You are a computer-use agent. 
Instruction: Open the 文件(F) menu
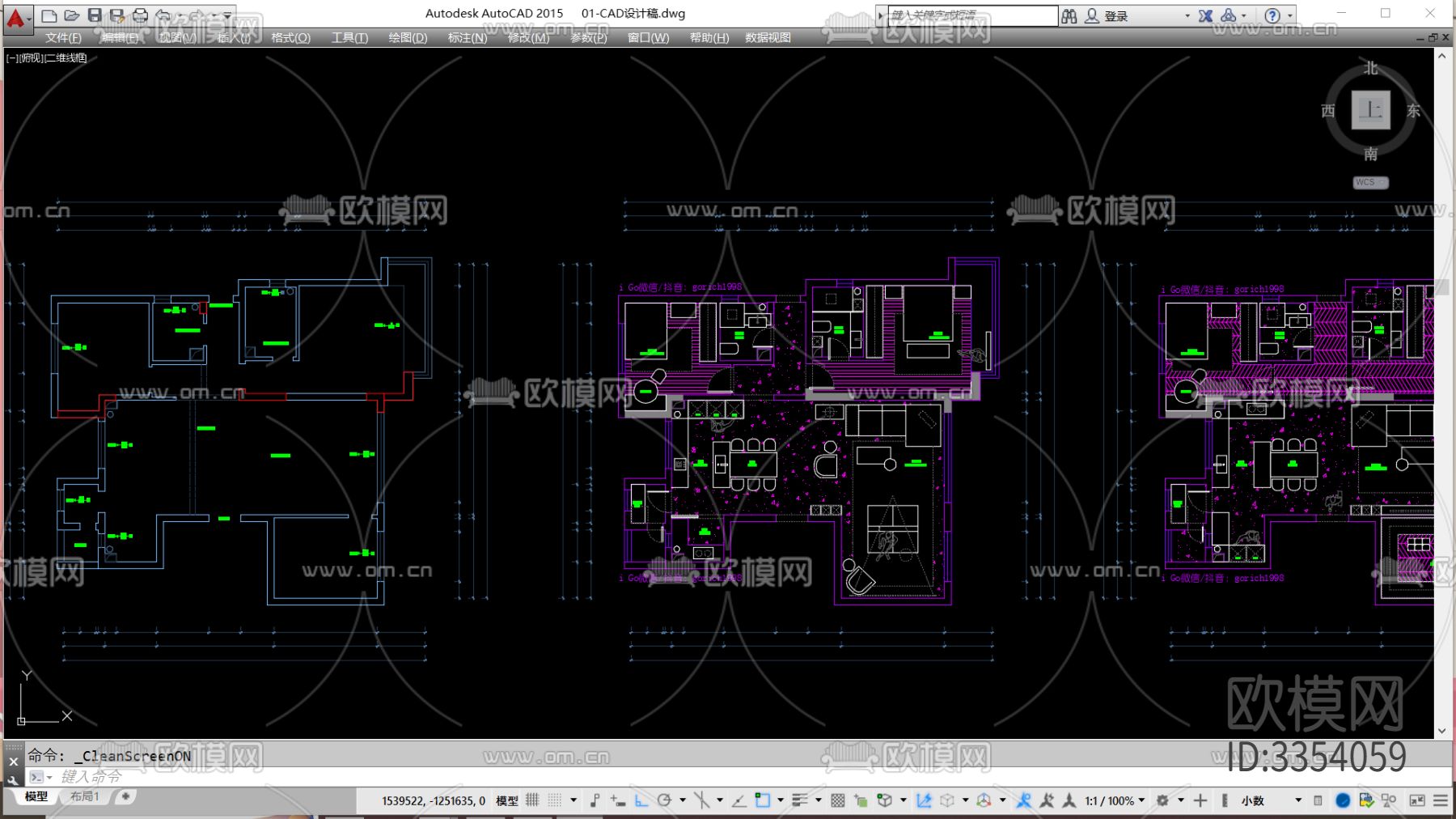click(x=63, y=38)
